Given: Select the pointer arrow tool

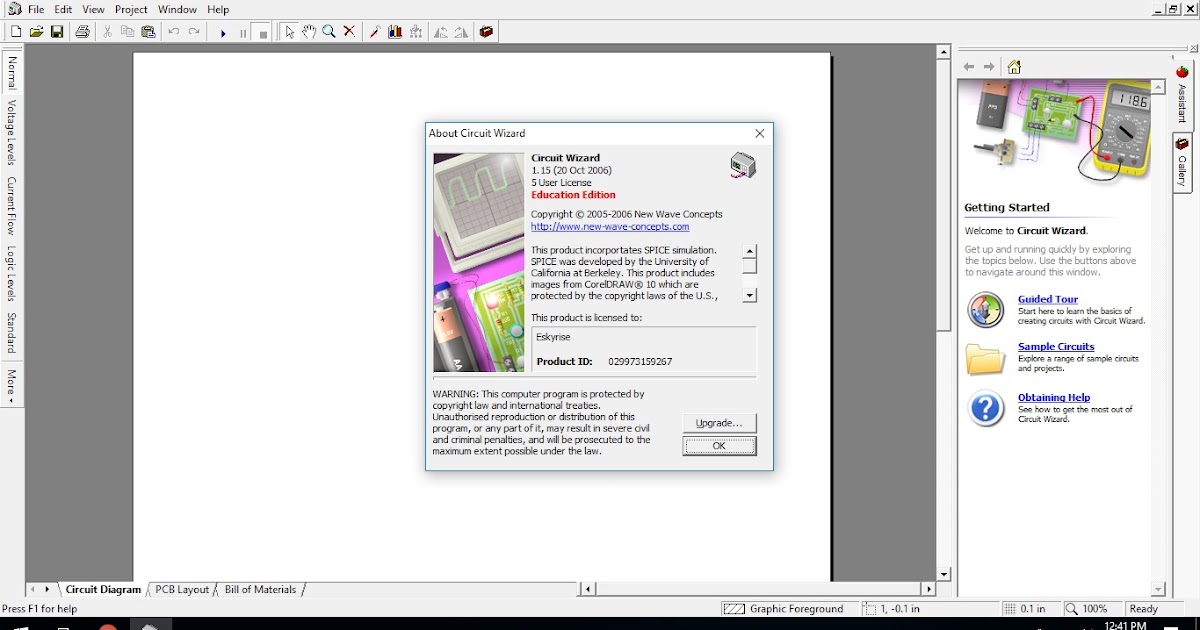Looking at the screenshot, I should pos(289,32).
